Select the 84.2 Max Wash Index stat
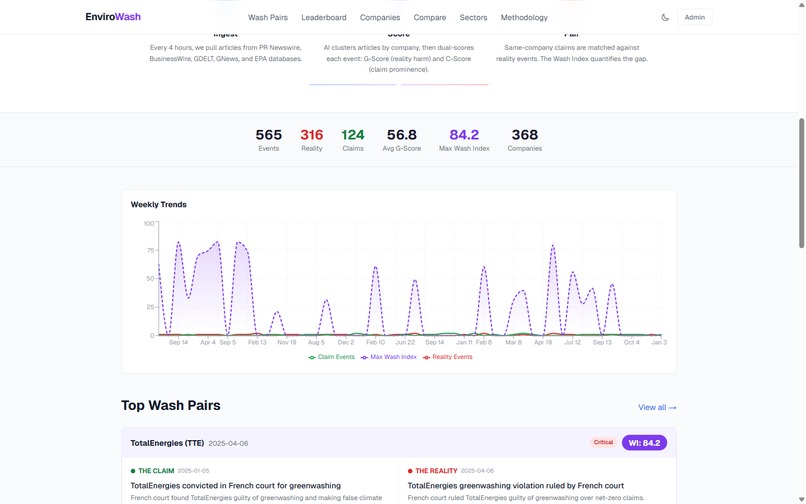 tap(464, 140)
